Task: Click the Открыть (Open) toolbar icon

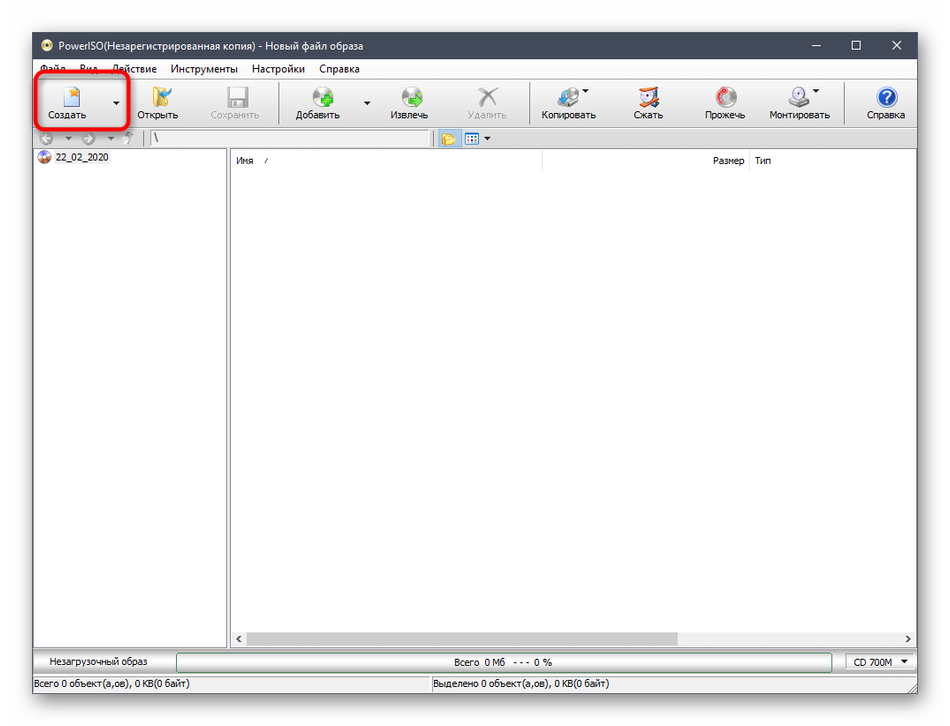Action: pos(157,98)
